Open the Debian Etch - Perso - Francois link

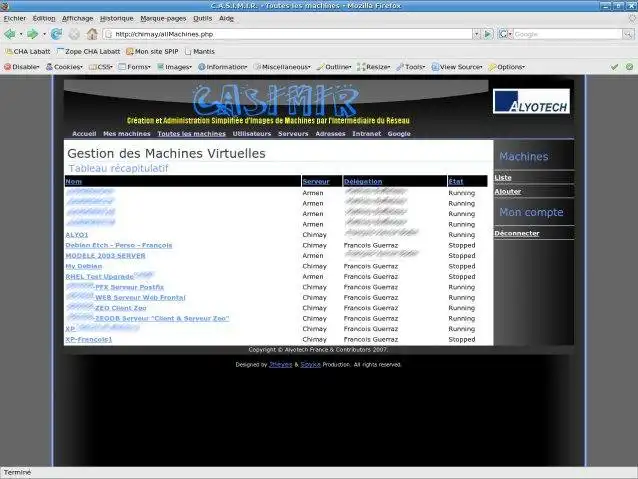[119, 245]
